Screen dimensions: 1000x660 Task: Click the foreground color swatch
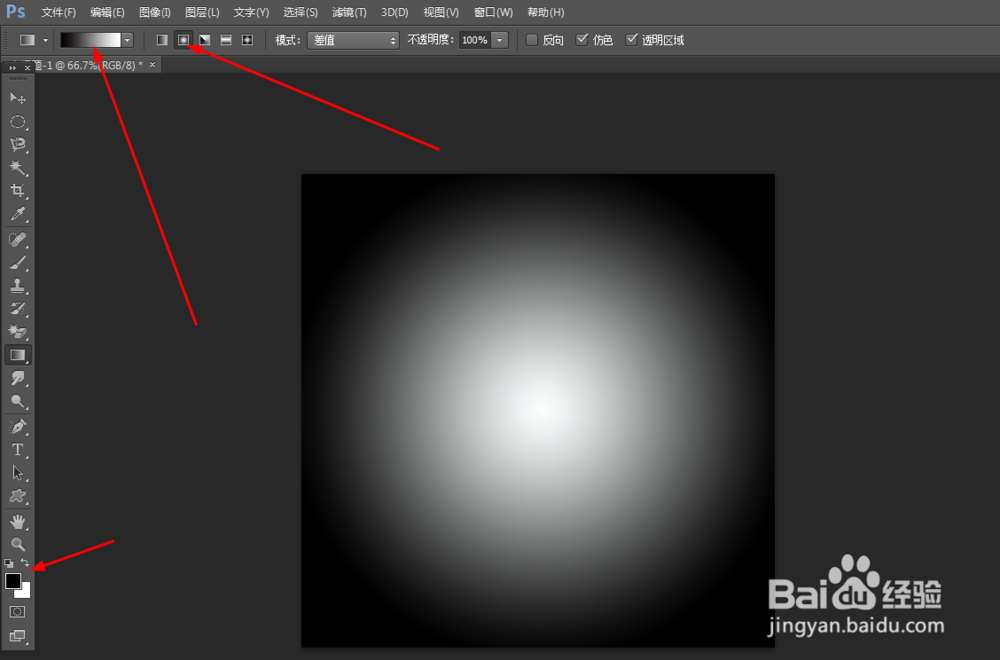(x=13, y=580)
